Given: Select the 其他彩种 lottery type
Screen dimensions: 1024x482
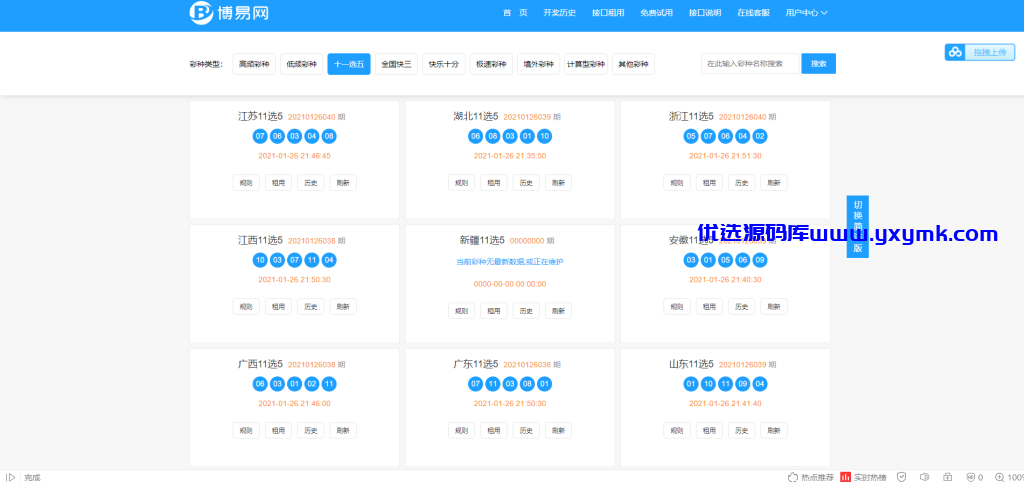Looking at the screenshot, I should [633, 64].
